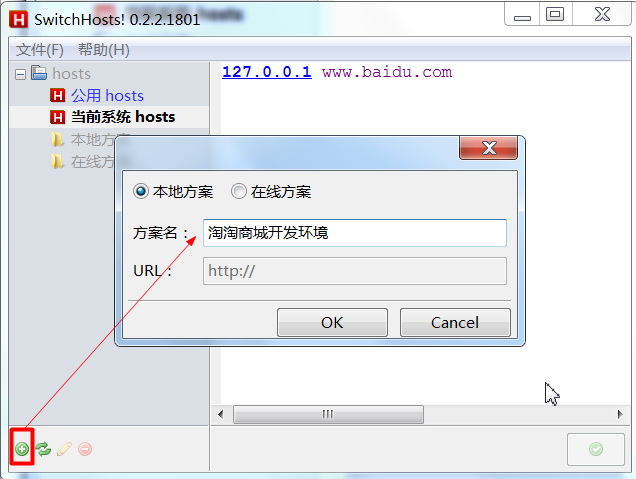Open the 帮助(H) menu
636x479 pixels.
tap(103, 50)
